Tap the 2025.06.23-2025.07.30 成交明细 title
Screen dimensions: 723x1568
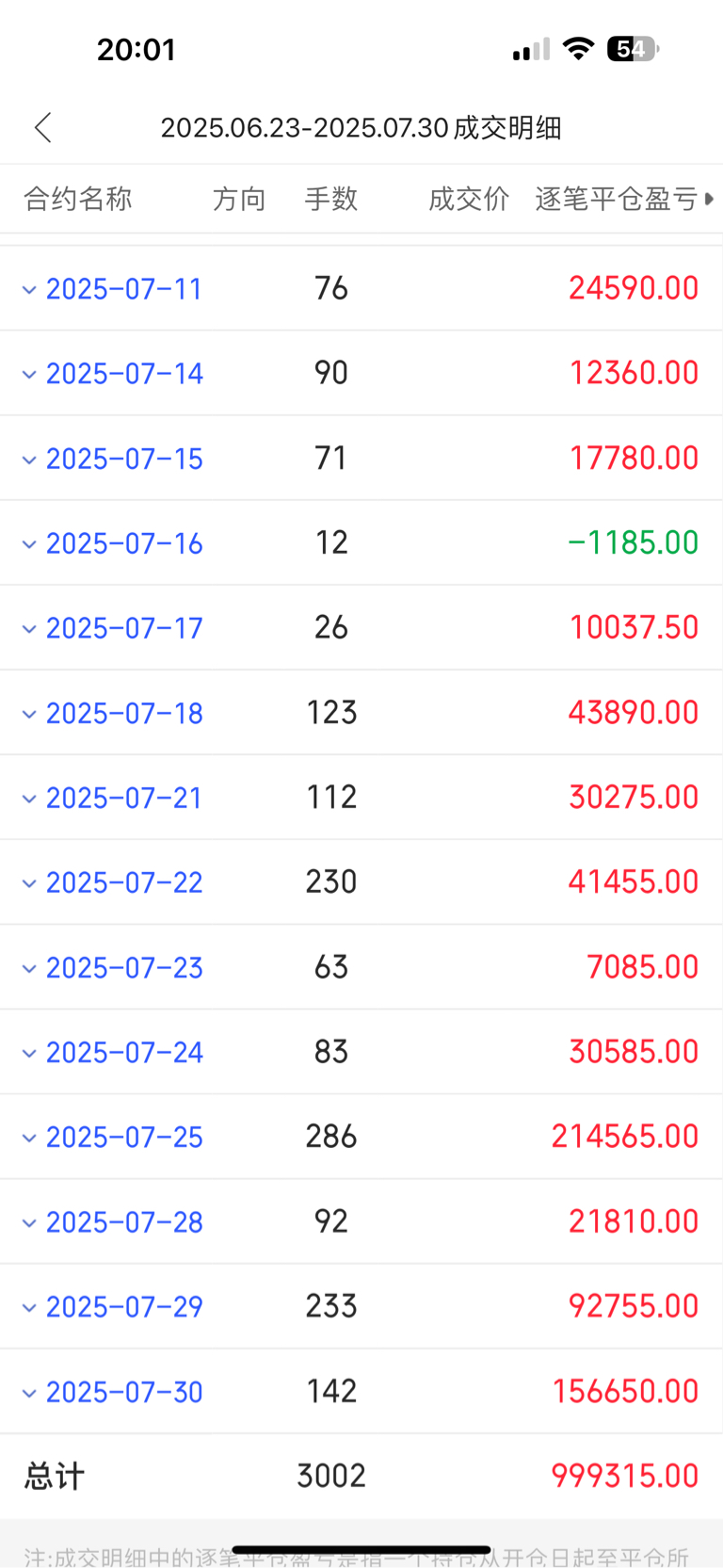[361, 127]
